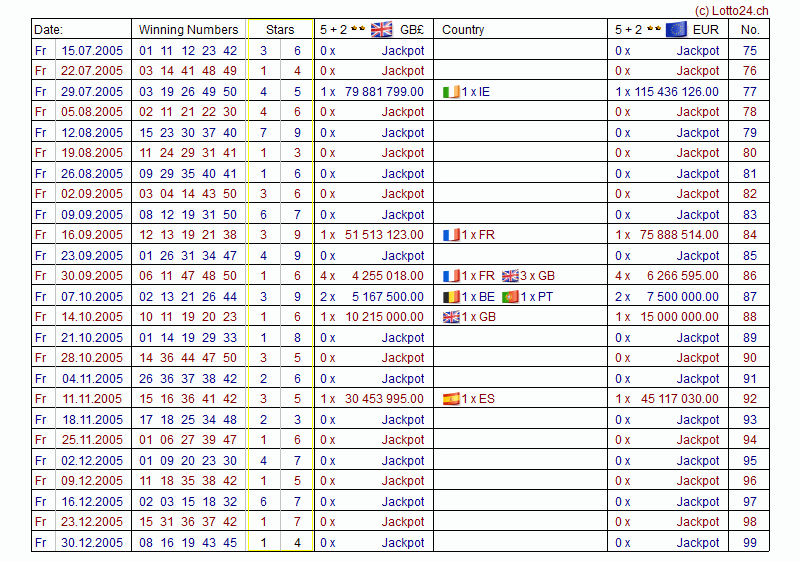Click the Spanish flag beside 1 x ES

tap(451, 399)
